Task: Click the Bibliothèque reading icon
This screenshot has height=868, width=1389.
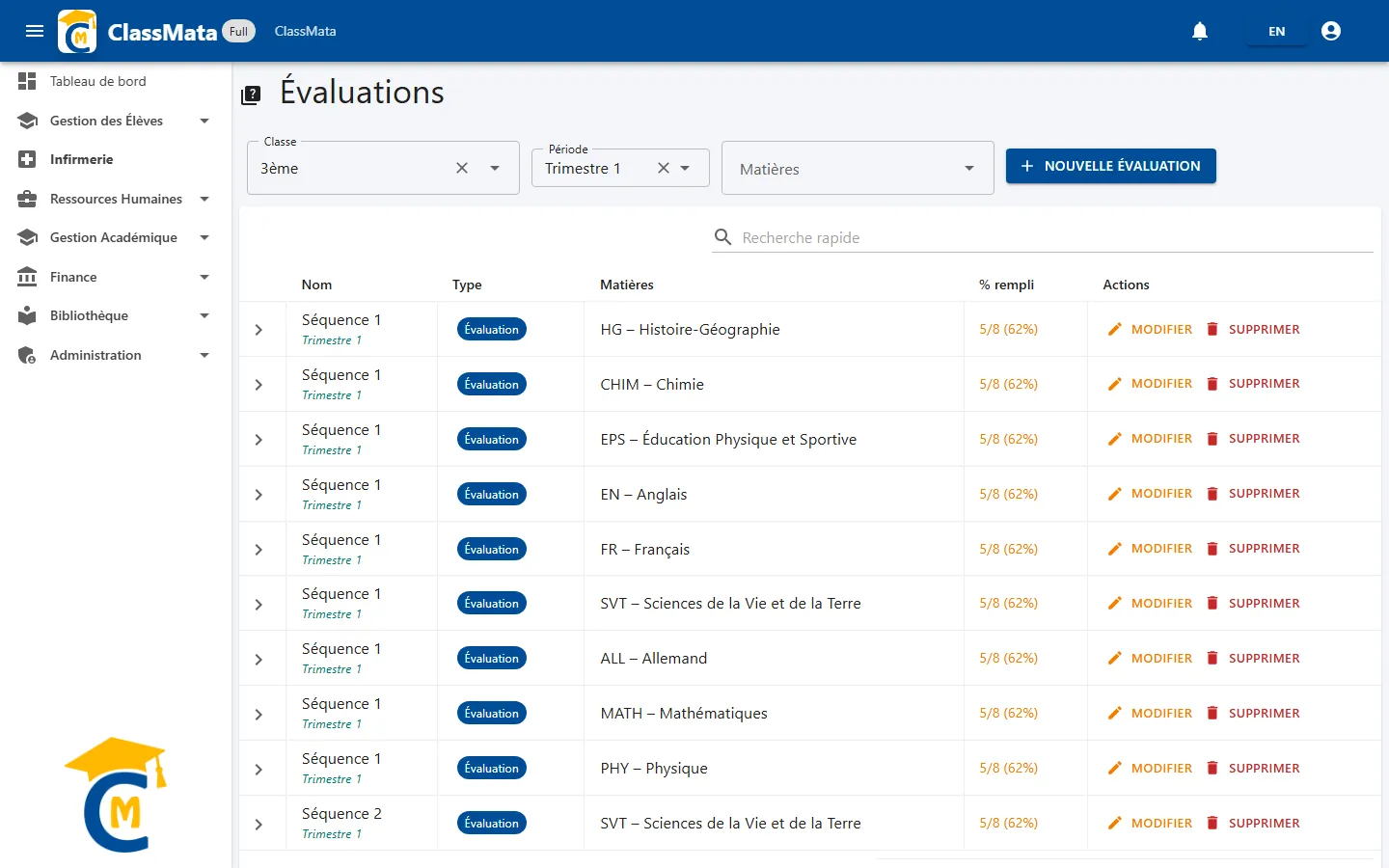Action: point(27,315)
